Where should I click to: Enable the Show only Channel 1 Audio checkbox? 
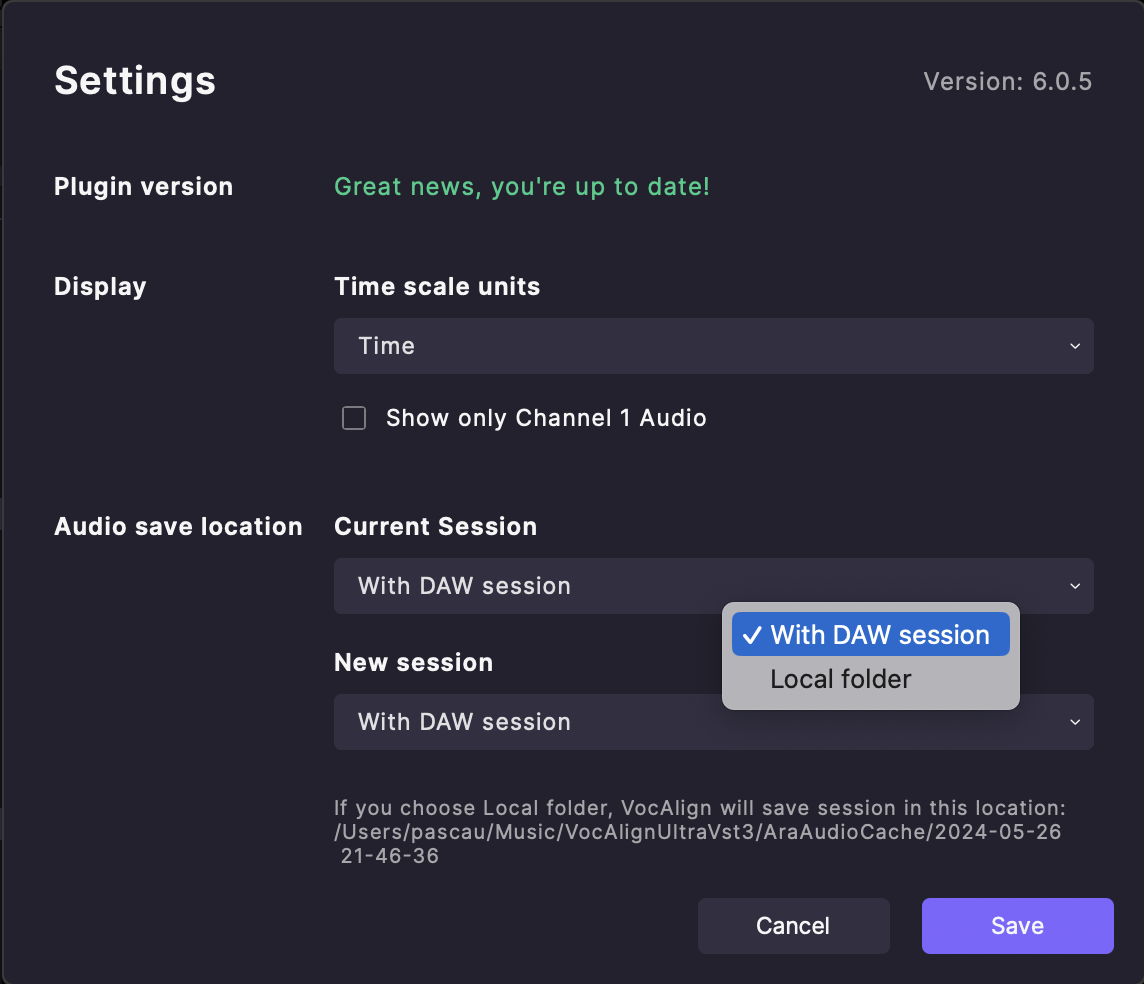(354, 418)
